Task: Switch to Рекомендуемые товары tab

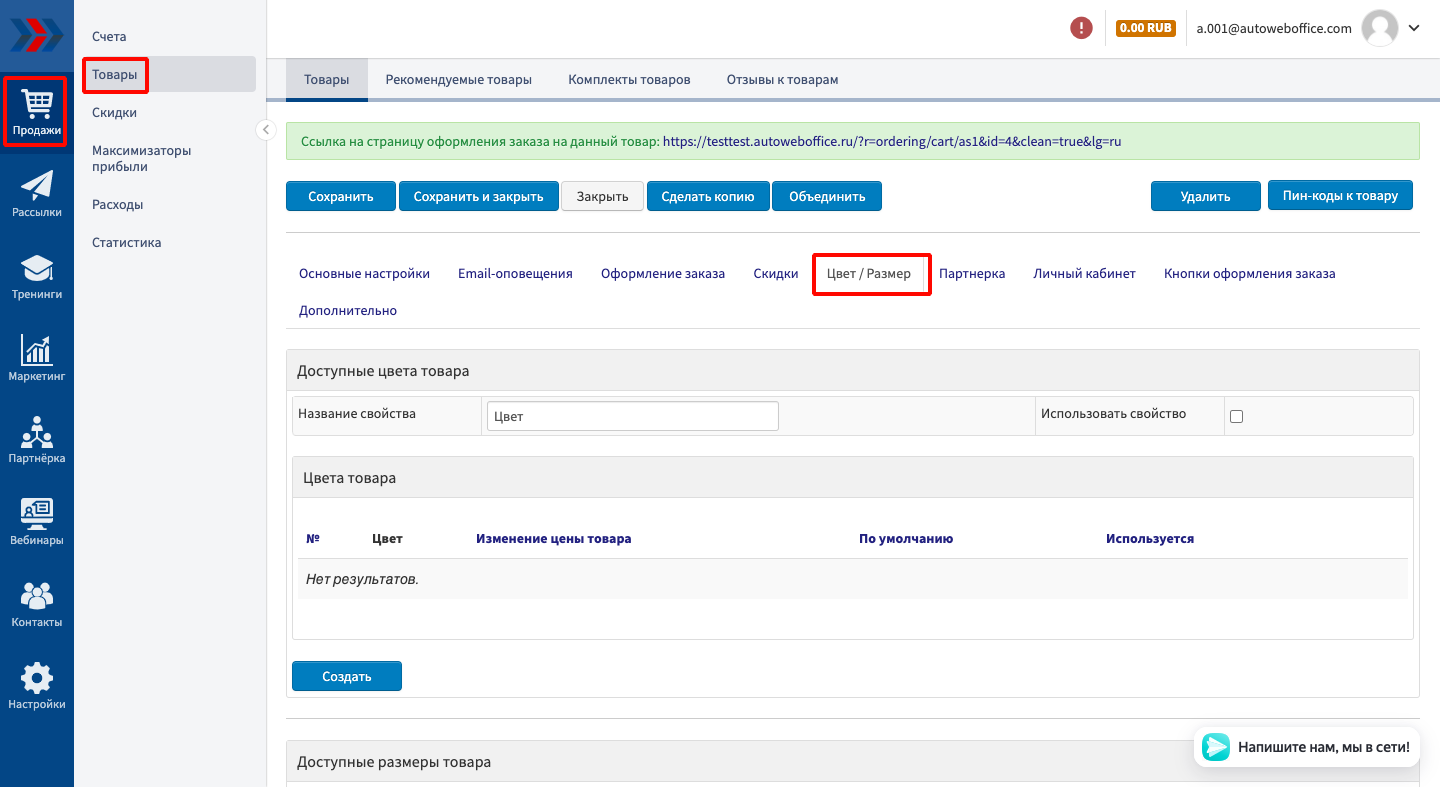Action: click(458, 79)
